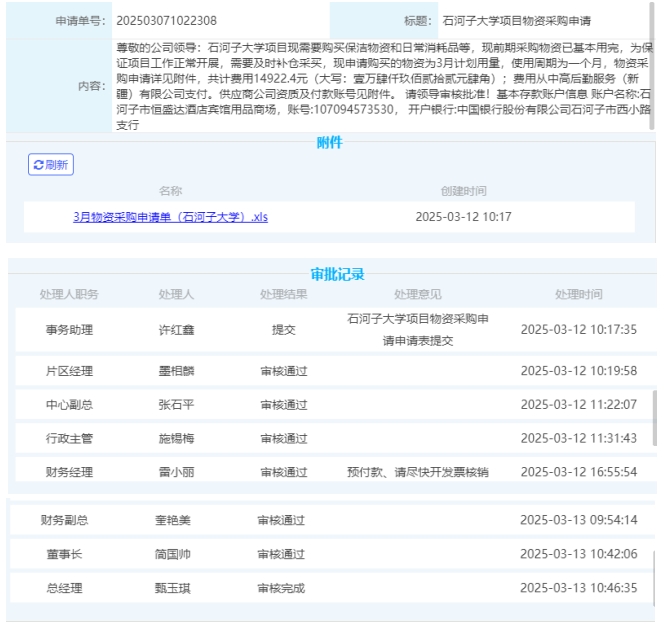Click timestamp 2025-03-13 09:54:14 of 财务副总
Screen dimensions: 666x633
578,520
